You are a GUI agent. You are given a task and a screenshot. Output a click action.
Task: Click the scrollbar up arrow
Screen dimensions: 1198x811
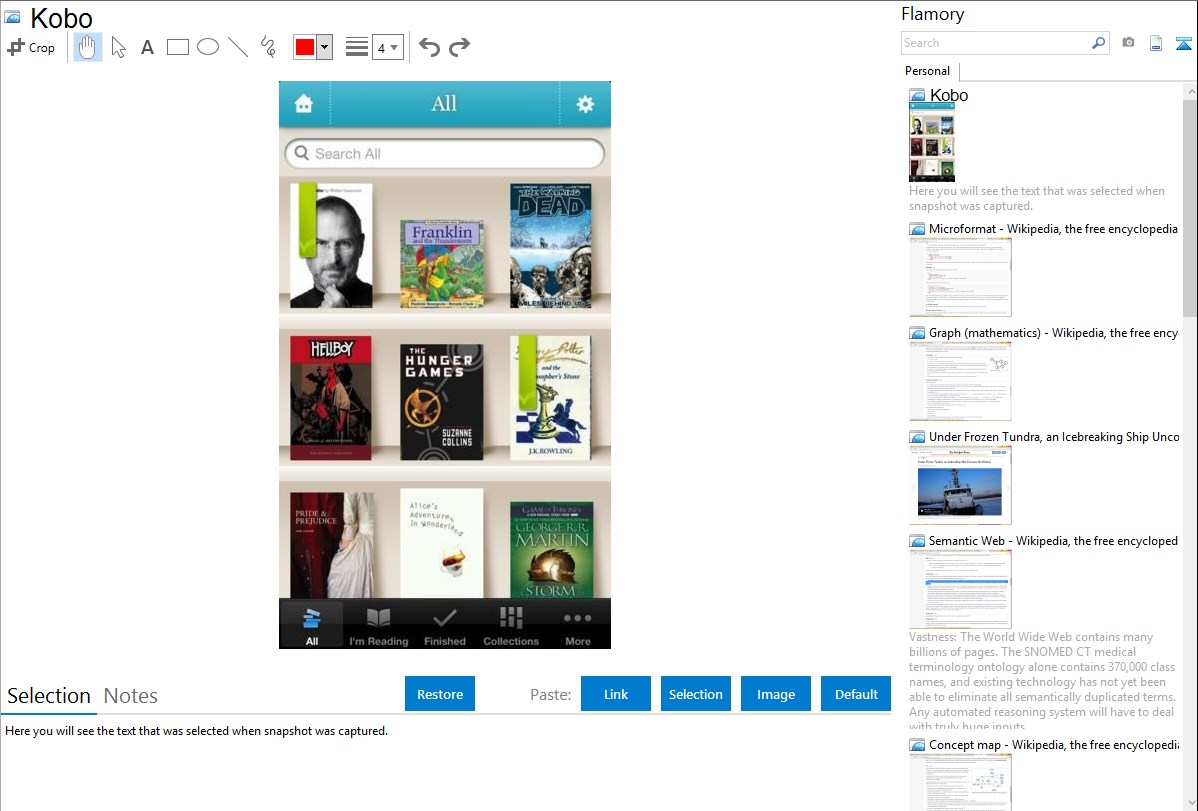pos(1190,91)
